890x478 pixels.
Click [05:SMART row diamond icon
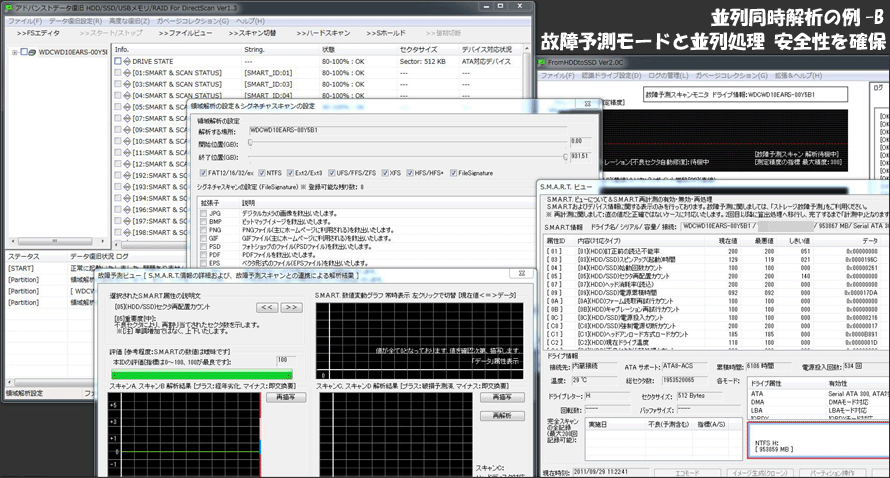tap(127, 107)
